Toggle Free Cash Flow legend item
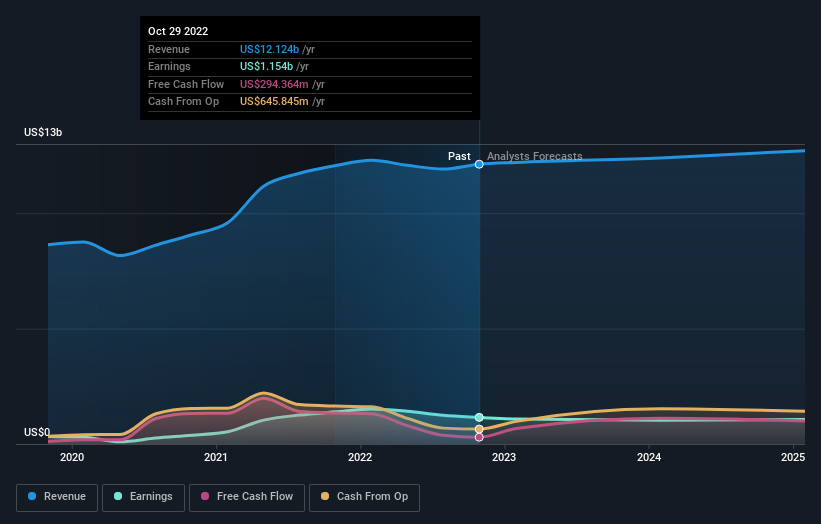This screenshot has height=524, width=821. 246,497
